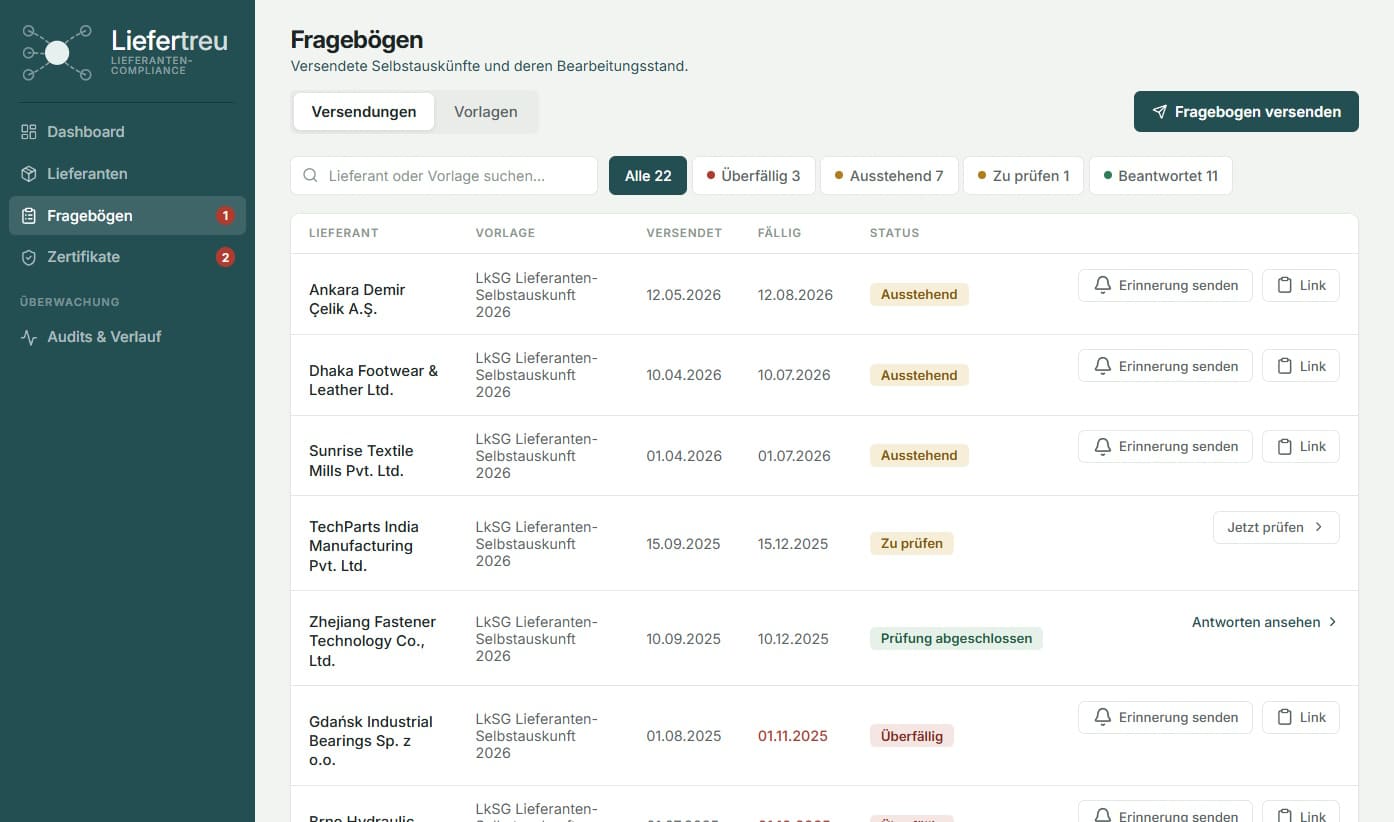Click the LIEFERANT column header

coord(344,233)
